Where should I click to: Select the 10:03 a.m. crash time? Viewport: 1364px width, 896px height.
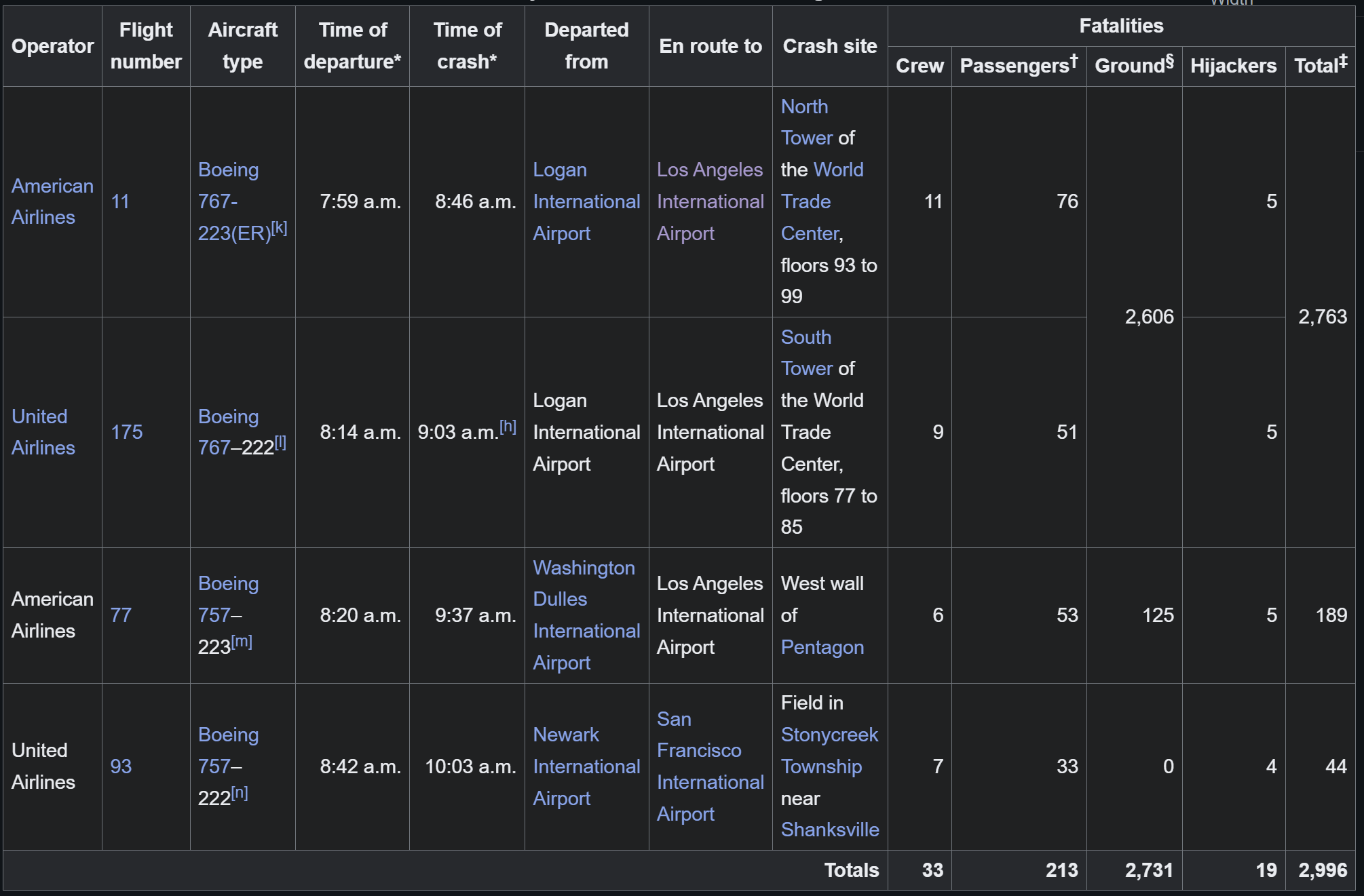pos(470,766)
